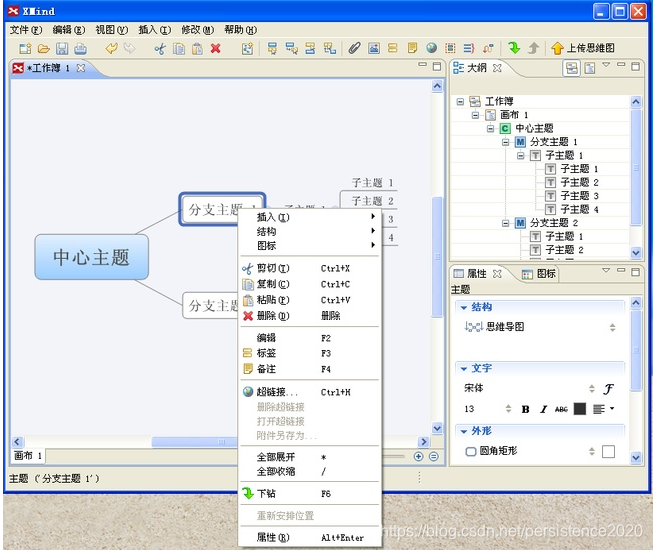The image size is (653, 550).
Task: Choose 全部展开 in context menu
Action: tap(309, 457)
